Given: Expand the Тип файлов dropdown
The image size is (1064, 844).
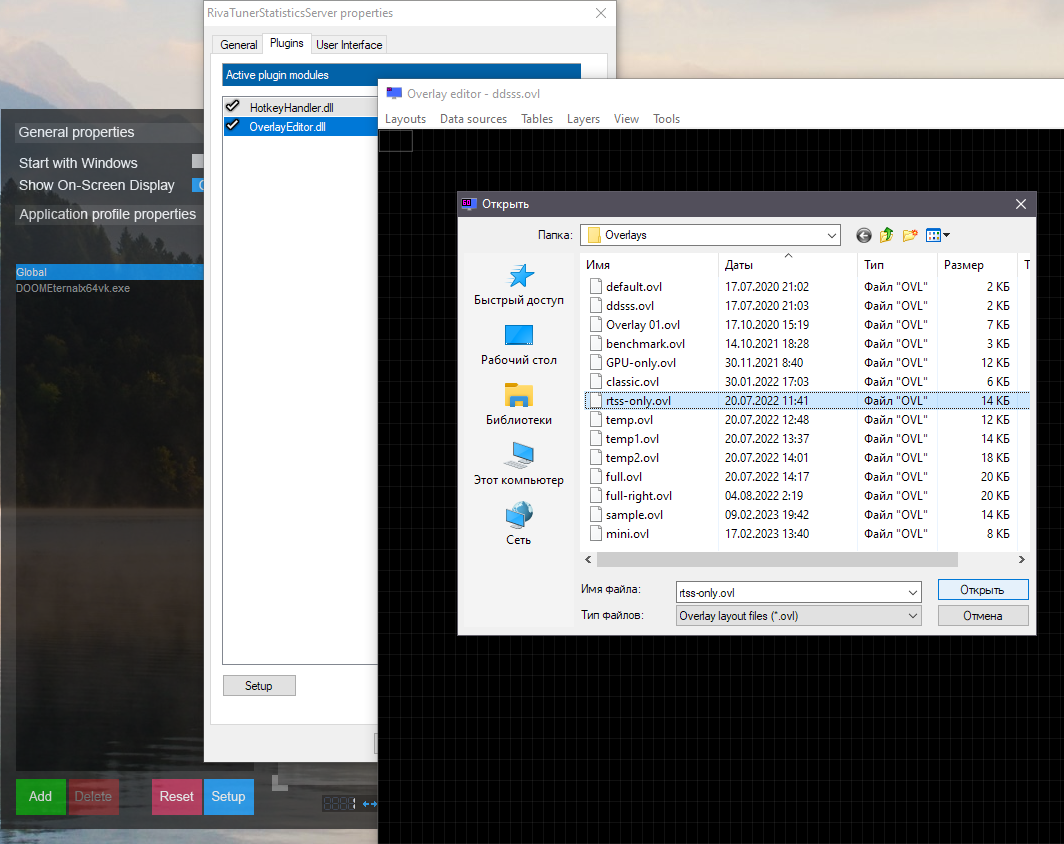Looking at the screenshot, I should pyautogui.click(x=913, y=615).
